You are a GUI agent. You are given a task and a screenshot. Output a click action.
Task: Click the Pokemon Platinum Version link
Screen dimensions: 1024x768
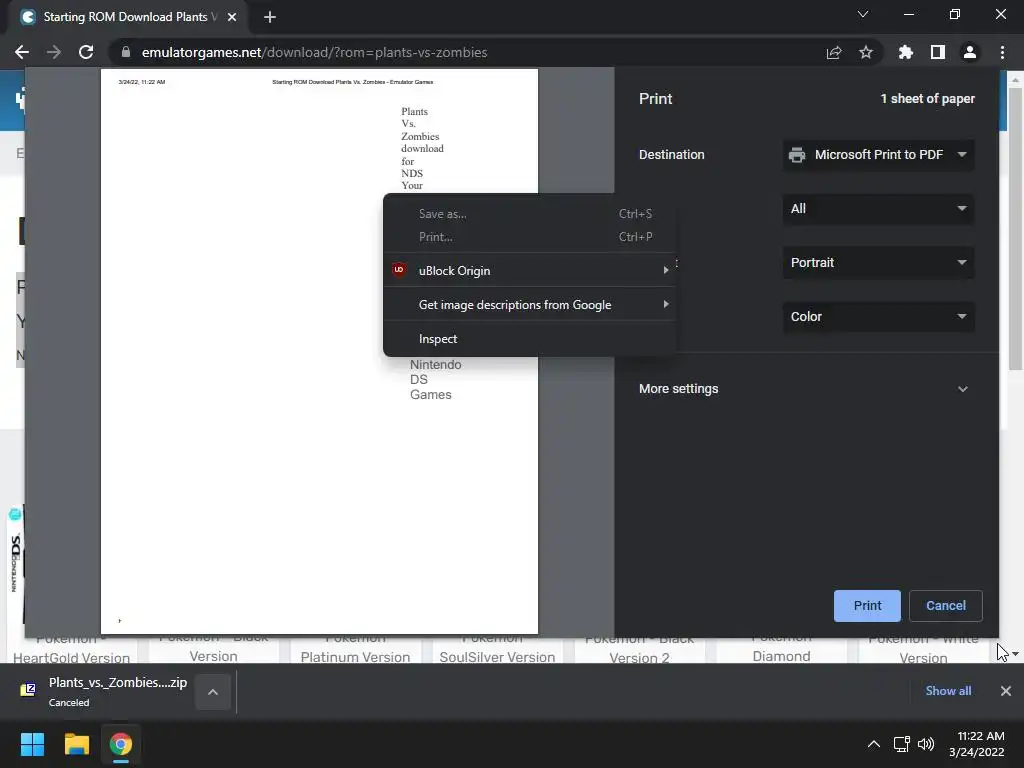click(x=355, y=648)
